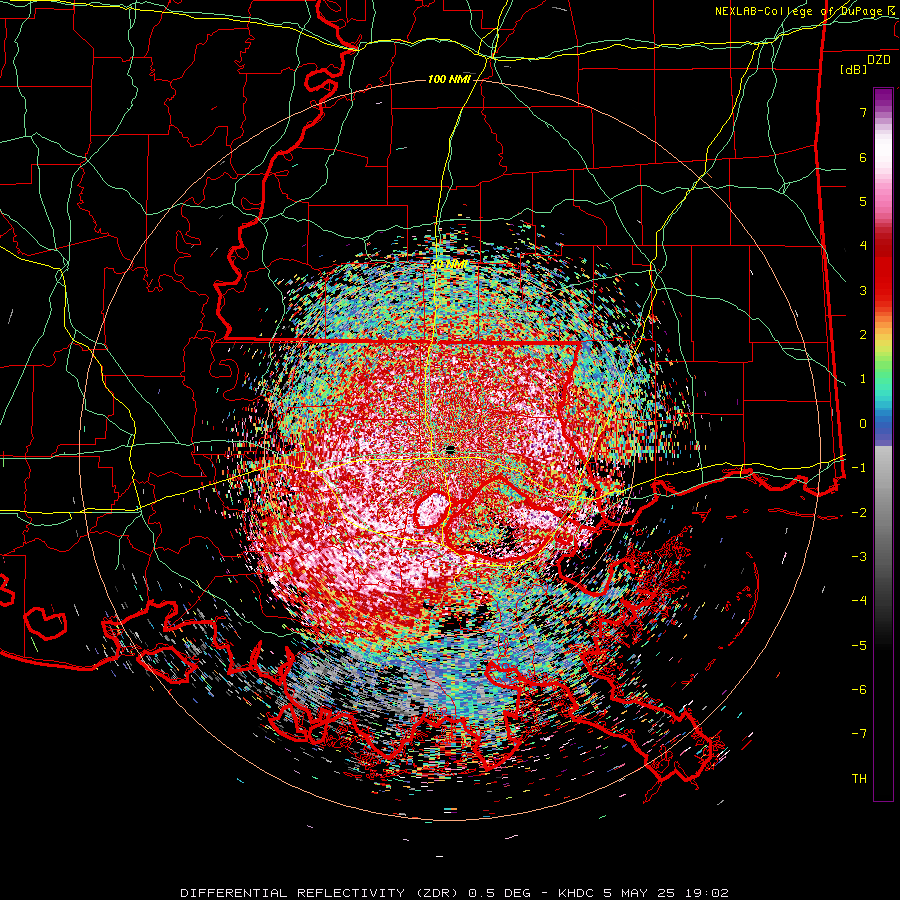Click the -5 tick label on color scale
900x900 pixels.
coord(859,646)
